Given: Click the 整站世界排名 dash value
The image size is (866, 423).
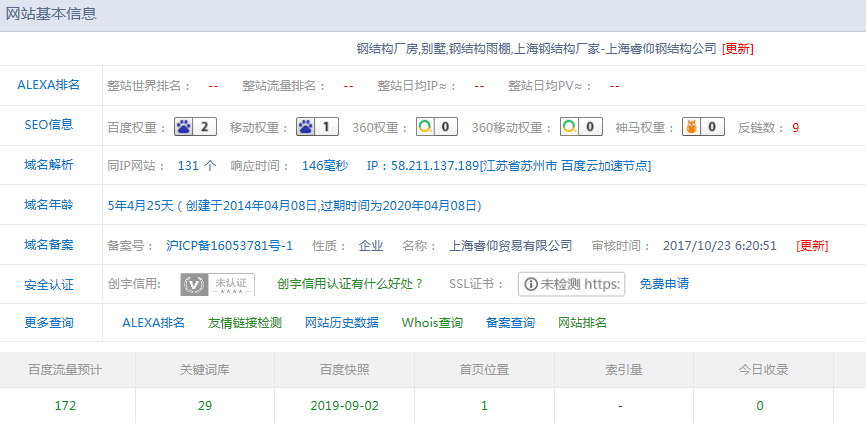Looking at the screenshot, I should point(213,87).
